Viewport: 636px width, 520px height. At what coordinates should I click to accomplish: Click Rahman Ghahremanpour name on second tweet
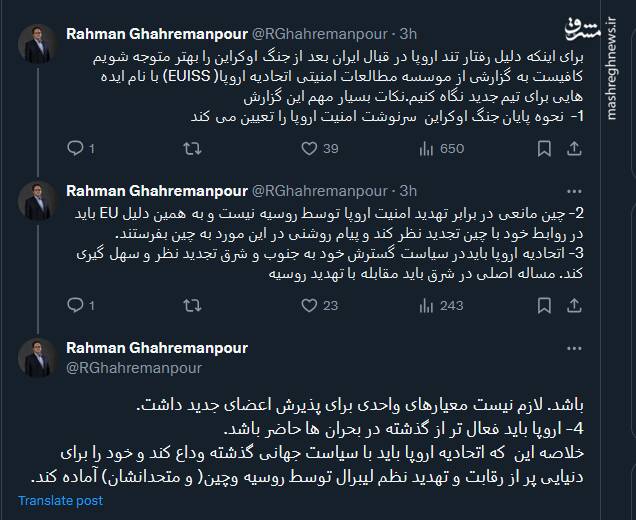click(x=156, y=190)
